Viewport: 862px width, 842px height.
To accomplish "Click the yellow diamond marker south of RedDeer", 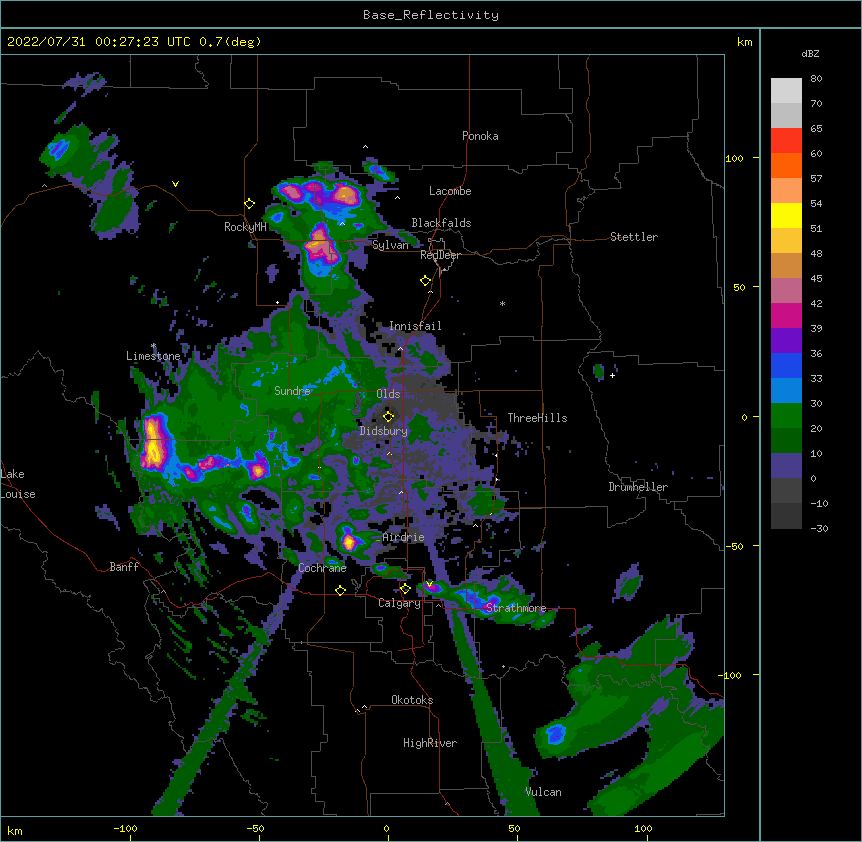I will (425, 281).
